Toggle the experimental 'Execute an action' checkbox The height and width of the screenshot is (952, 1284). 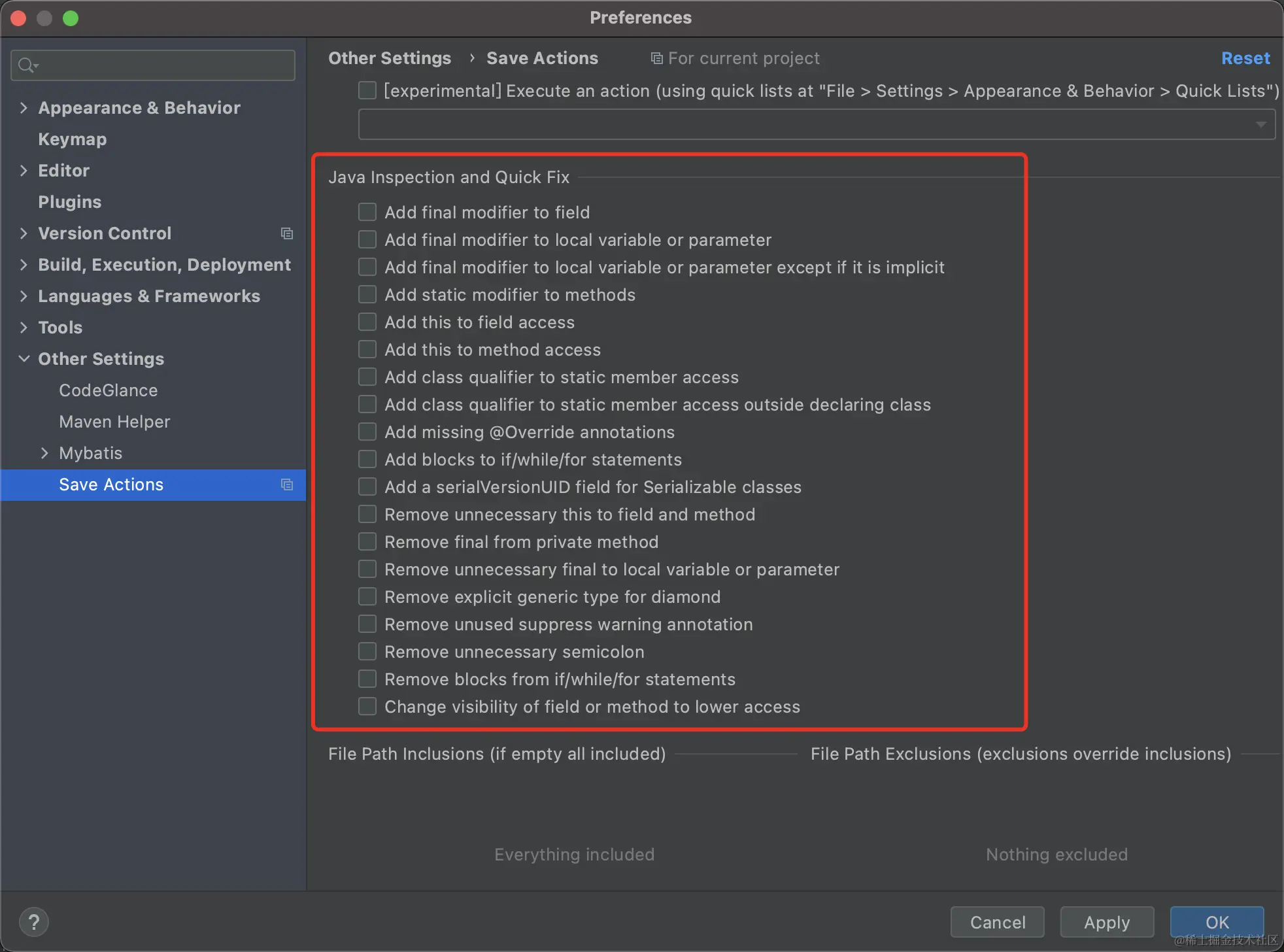click(367, 90)
